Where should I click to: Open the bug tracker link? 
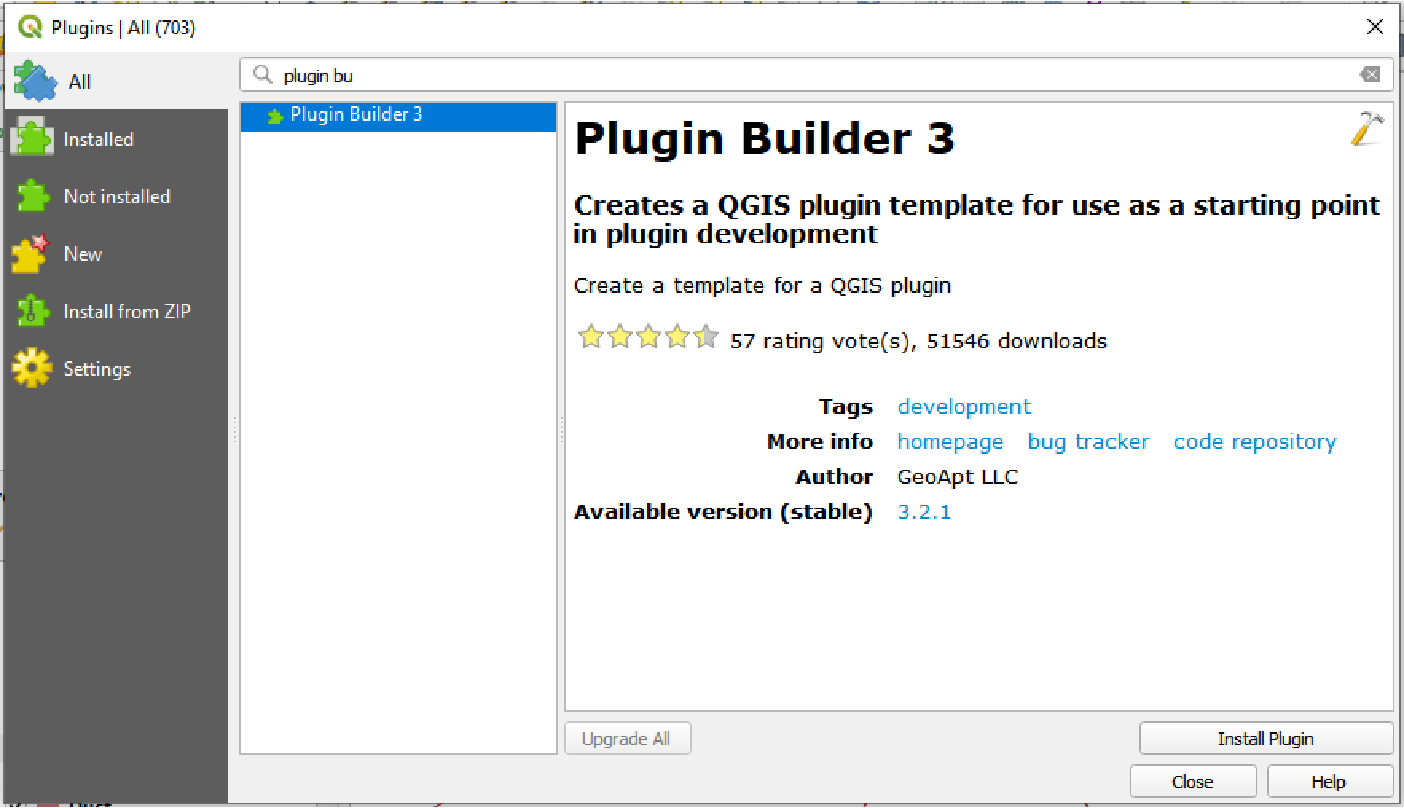[x=1088, y=442]
